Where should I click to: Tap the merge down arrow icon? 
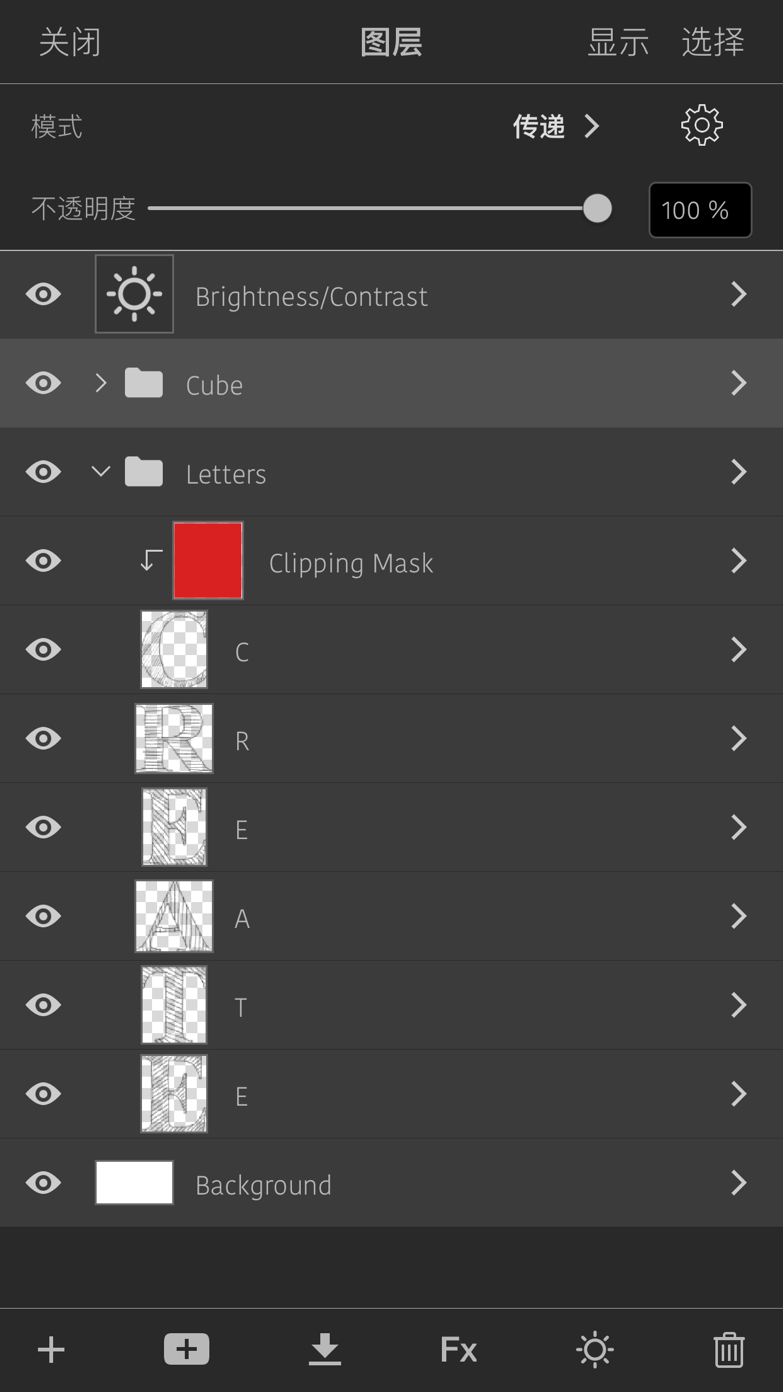tap(325, 1350)
